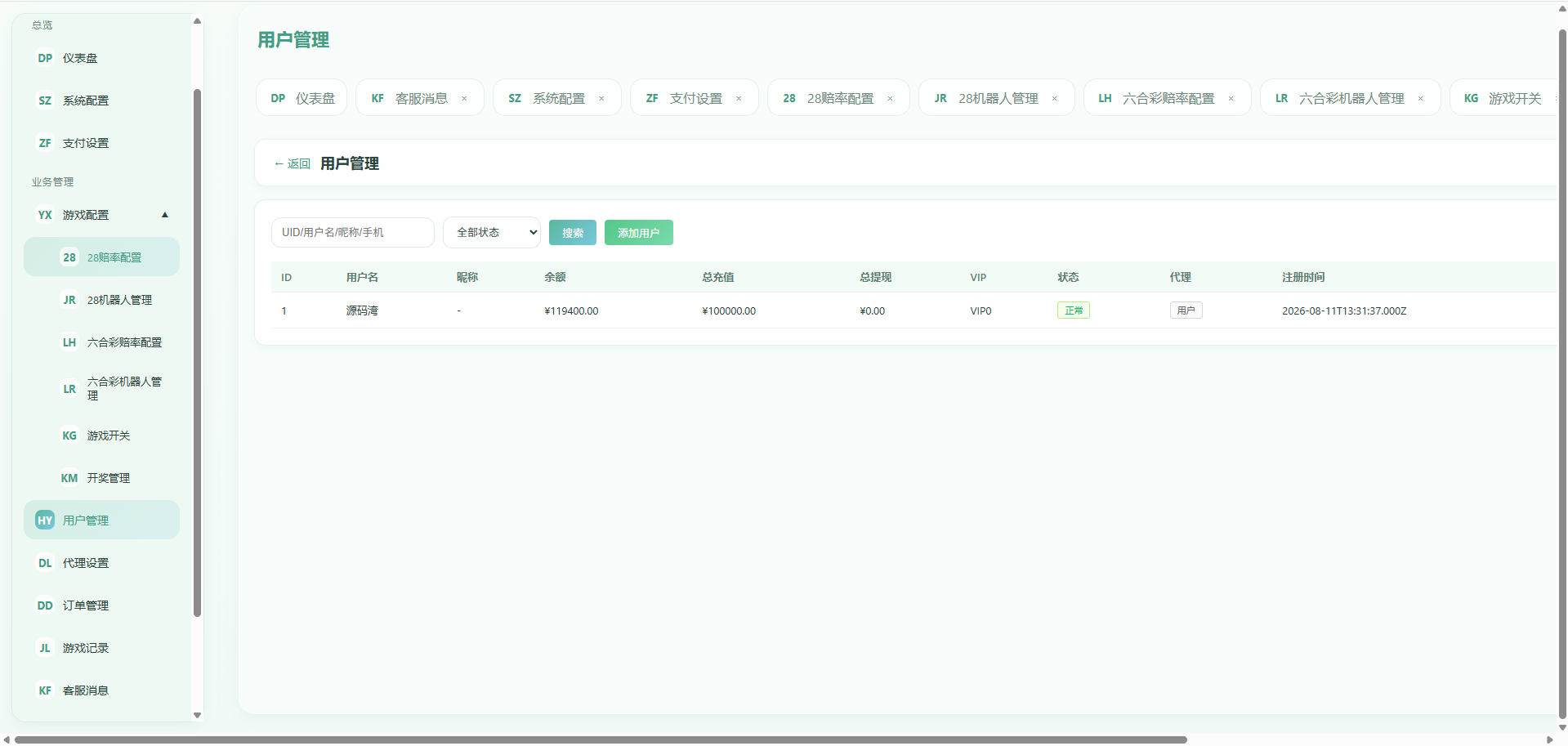
Task: Click the ←返回 link
Action: (x=293, y=163)
